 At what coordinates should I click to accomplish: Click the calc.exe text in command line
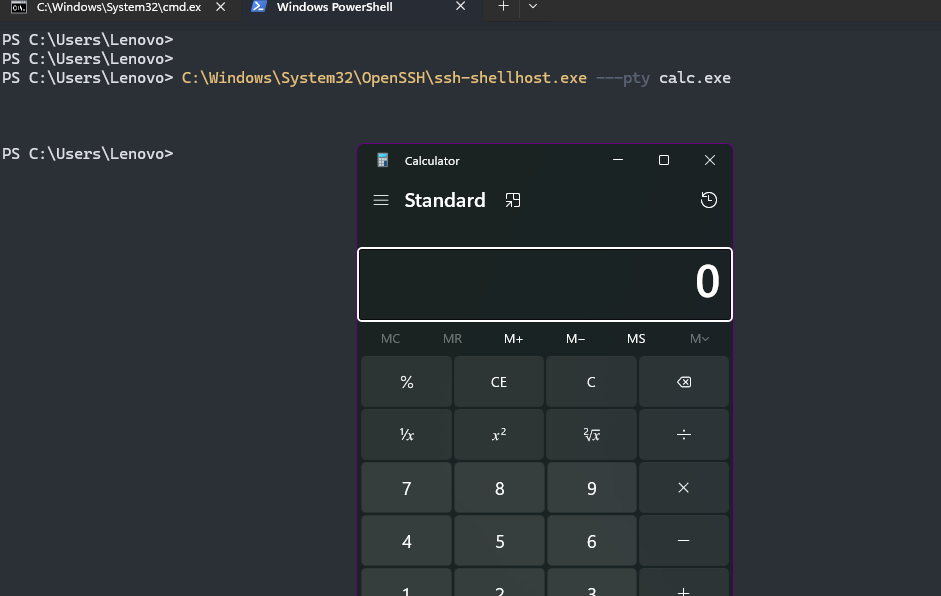click(x=695, y=78)
